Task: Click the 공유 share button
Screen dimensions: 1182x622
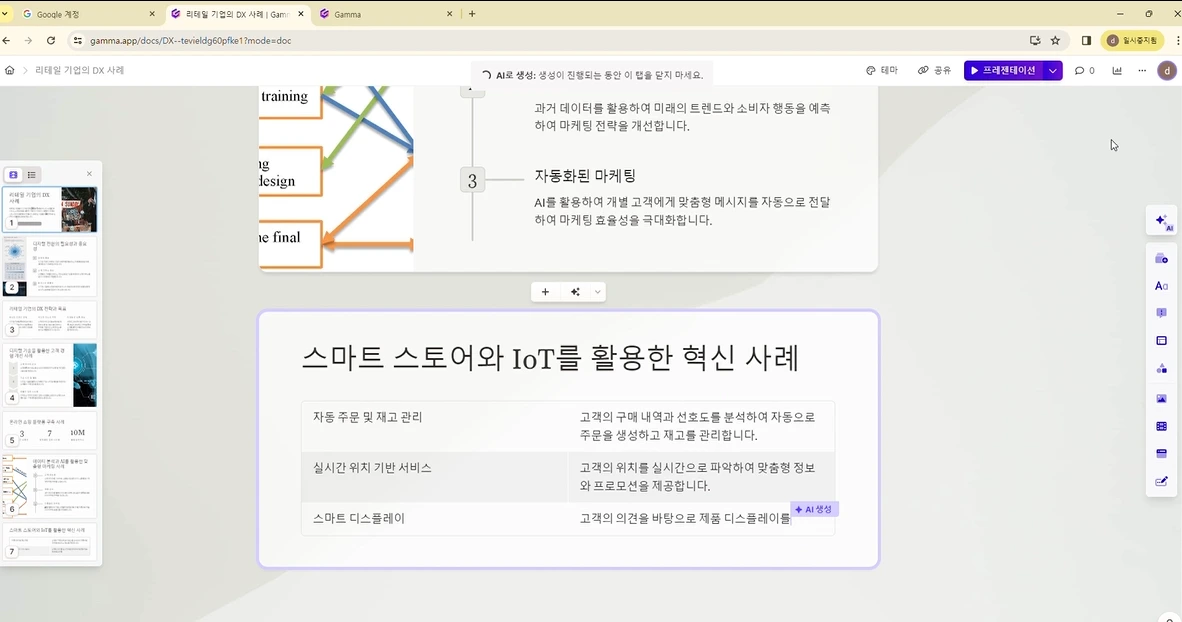Action: (934, 70)
